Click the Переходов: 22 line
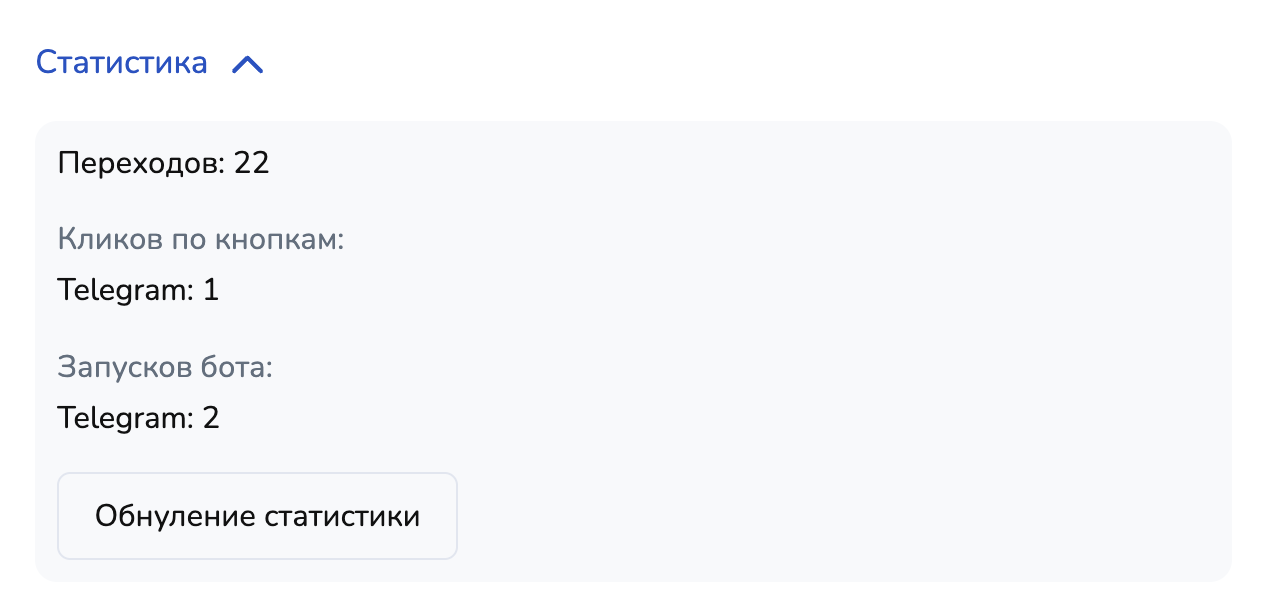 (x=163, y=163)
